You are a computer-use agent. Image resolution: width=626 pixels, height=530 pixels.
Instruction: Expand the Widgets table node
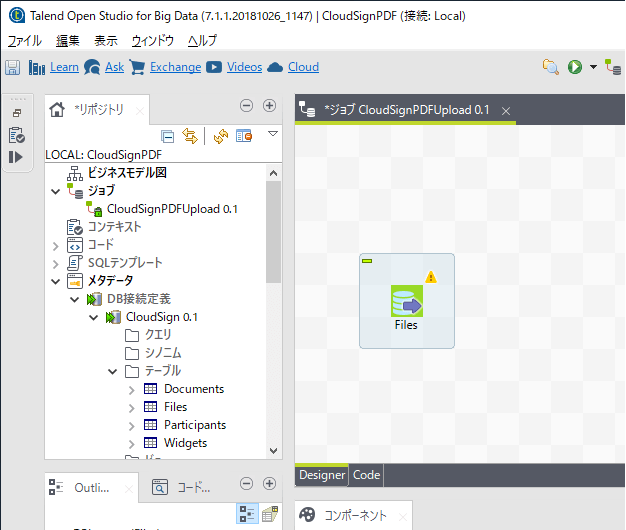pyautogui.click(x=132, y=444)
